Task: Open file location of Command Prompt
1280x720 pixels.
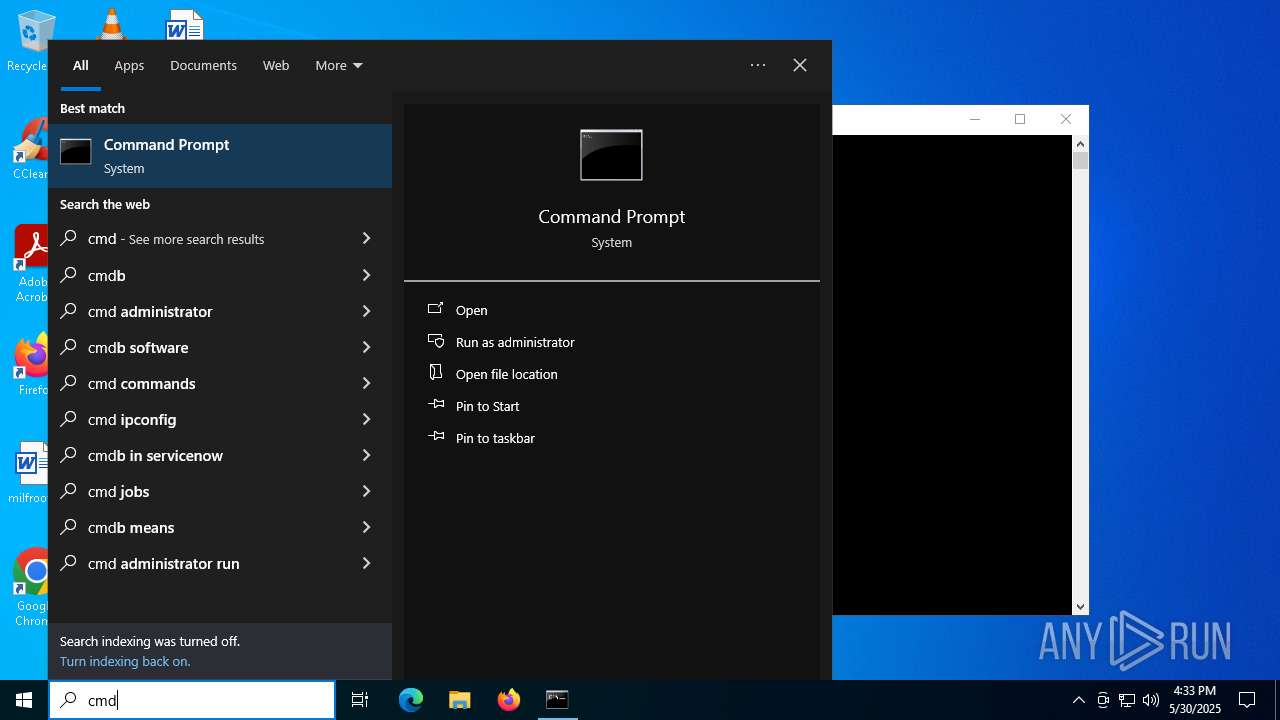Action: 506,374
